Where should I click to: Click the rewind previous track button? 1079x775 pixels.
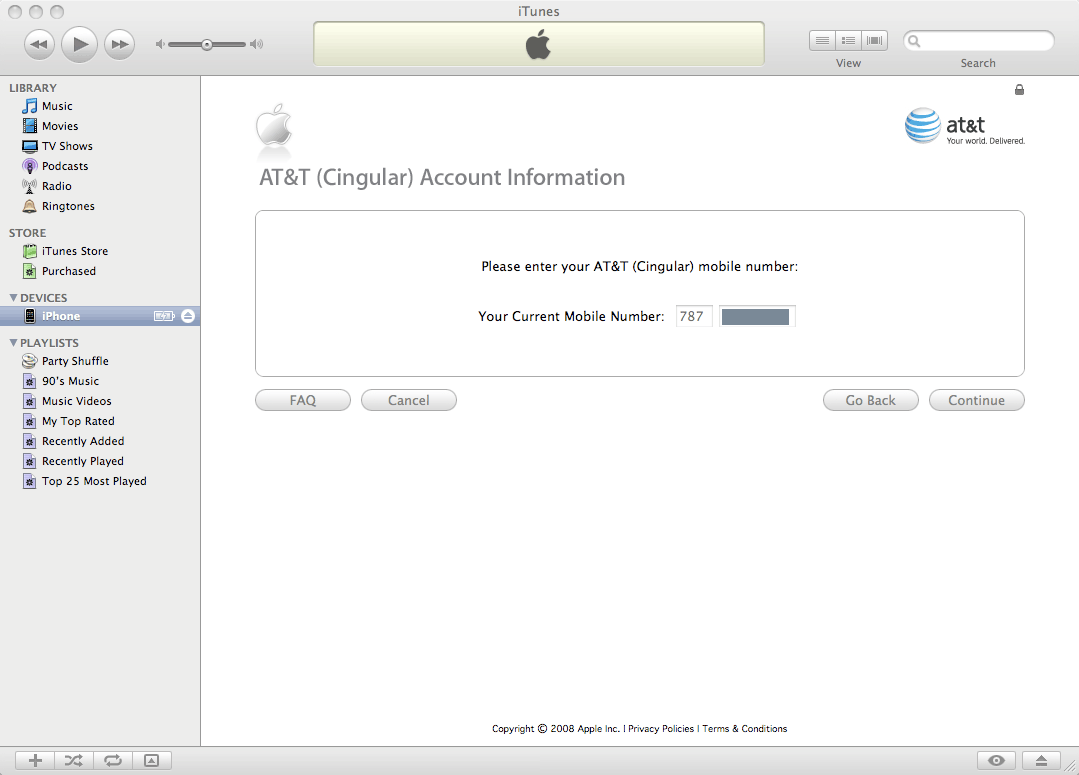pos(39,45)
